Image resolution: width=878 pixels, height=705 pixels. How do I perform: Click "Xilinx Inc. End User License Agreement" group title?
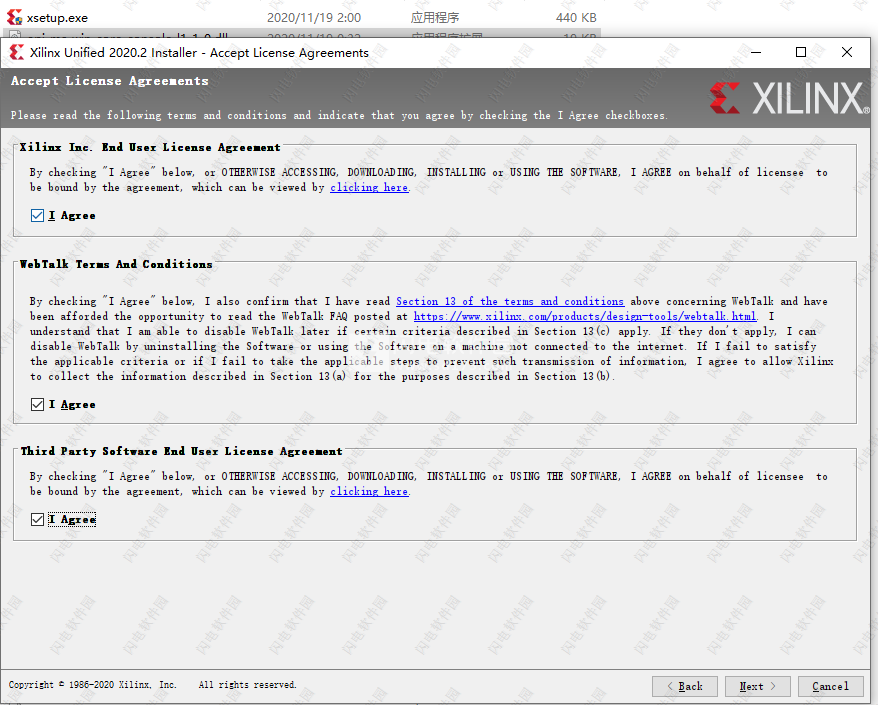[150, 147]
